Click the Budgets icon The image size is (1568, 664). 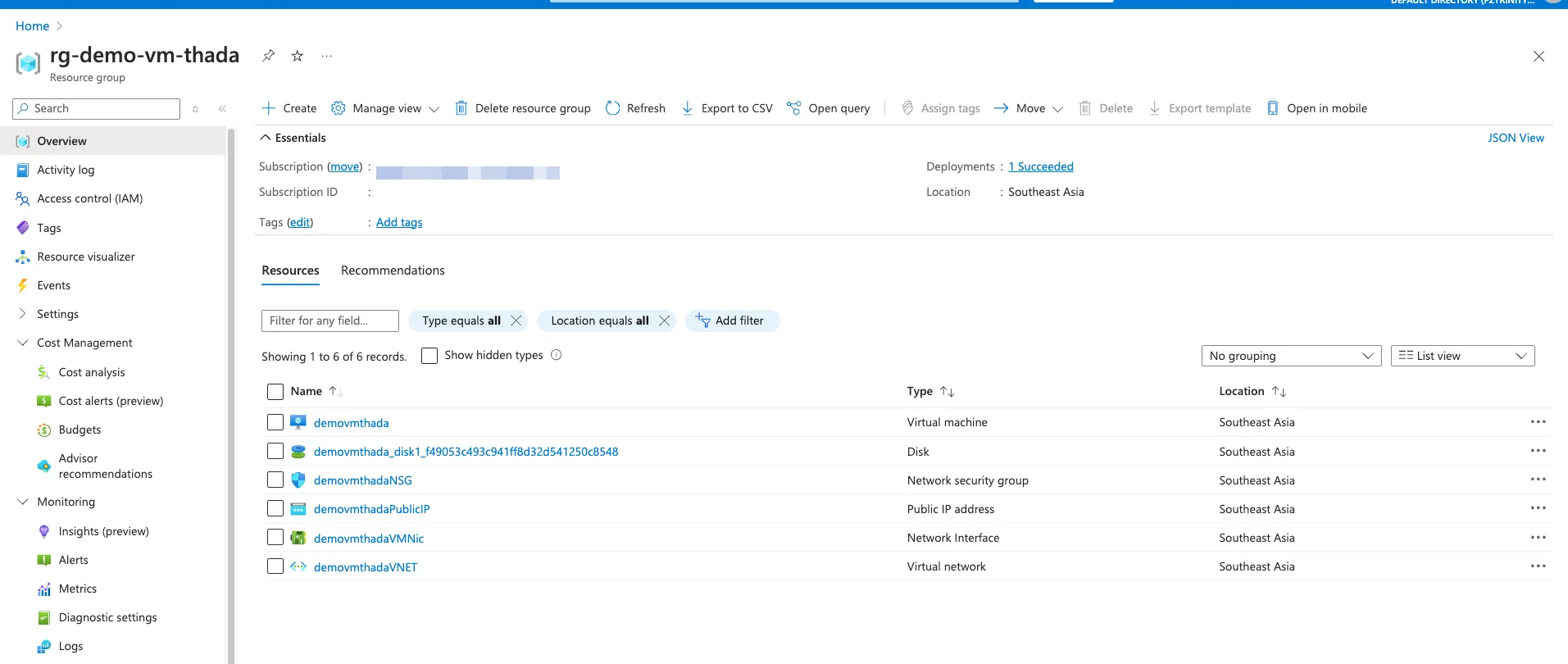point(44,430)
